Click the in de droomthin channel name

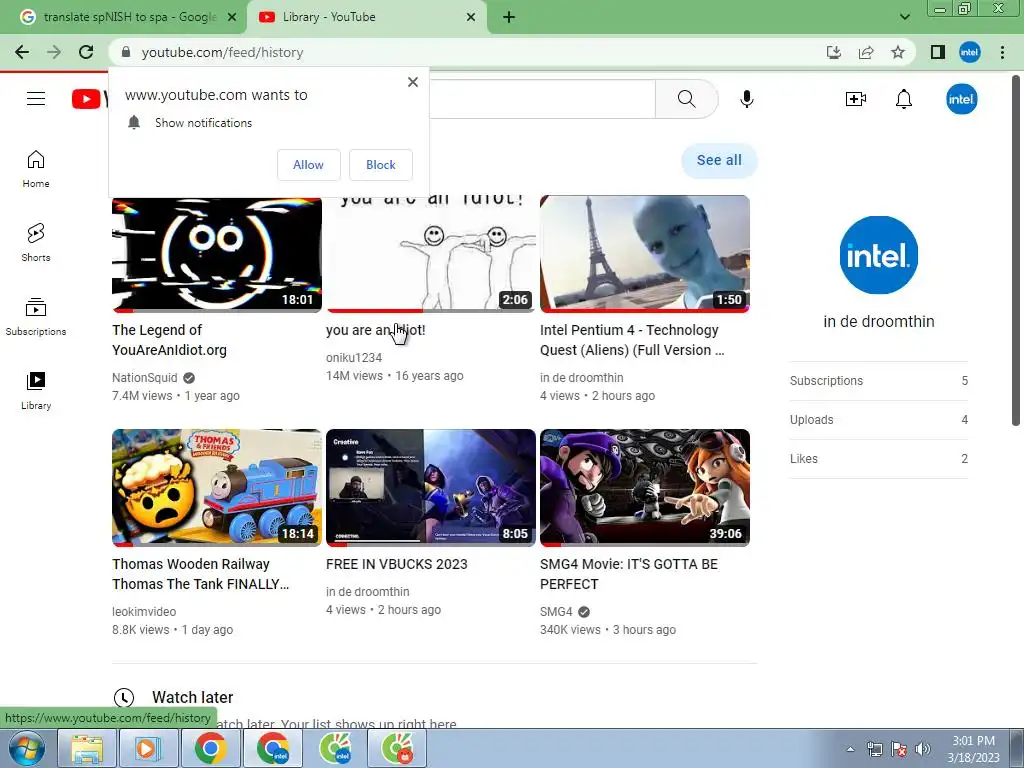pyautogui.click(x=878, y=321)
